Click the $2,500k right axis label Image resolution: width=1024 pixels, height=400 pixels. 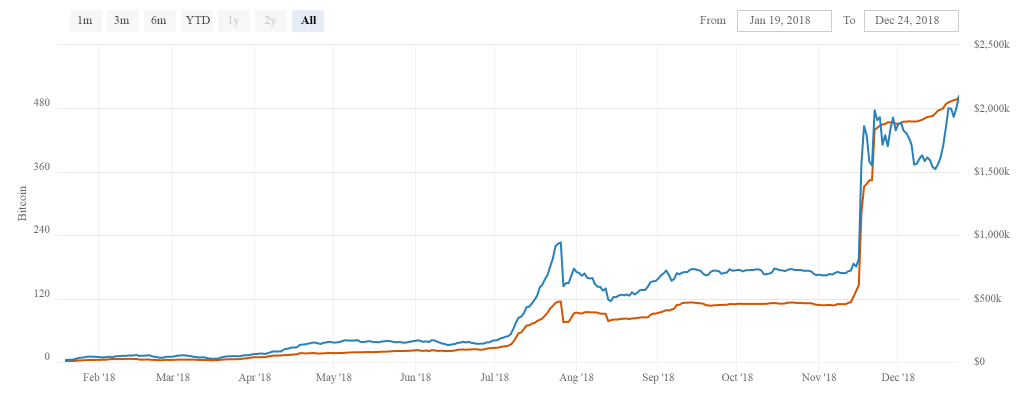coord(991,45)
